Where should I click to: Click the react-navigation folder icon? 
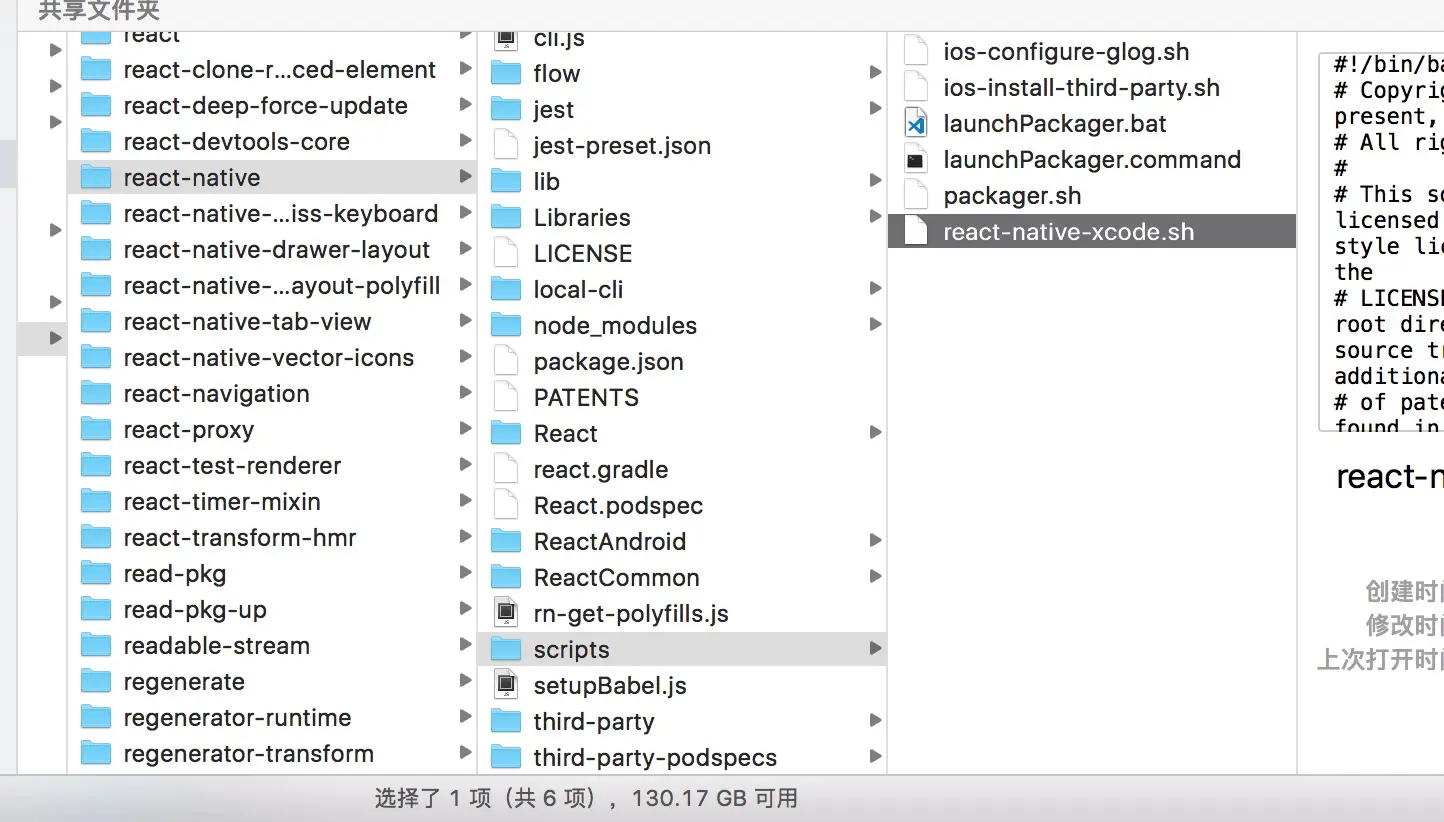pos(96,394)
